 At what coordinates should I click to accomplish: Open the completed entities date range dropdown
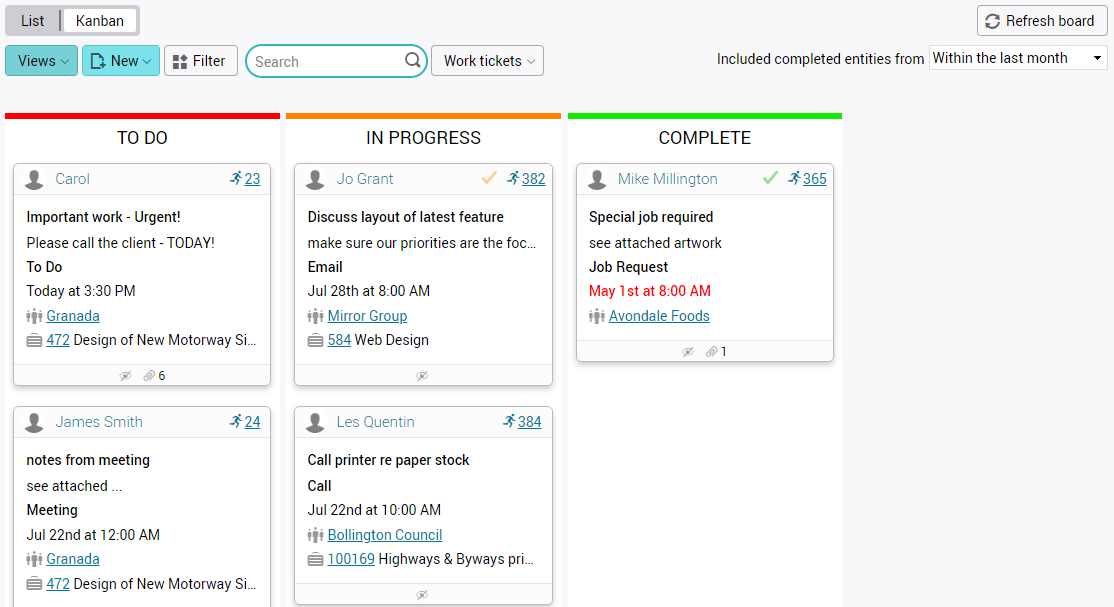[1017, 58]
